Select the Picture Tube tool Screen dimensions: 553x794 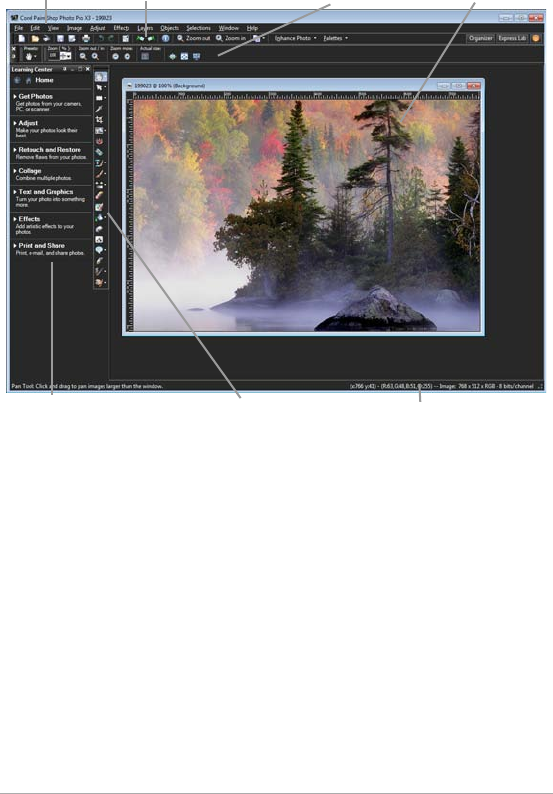click(100, 228)
